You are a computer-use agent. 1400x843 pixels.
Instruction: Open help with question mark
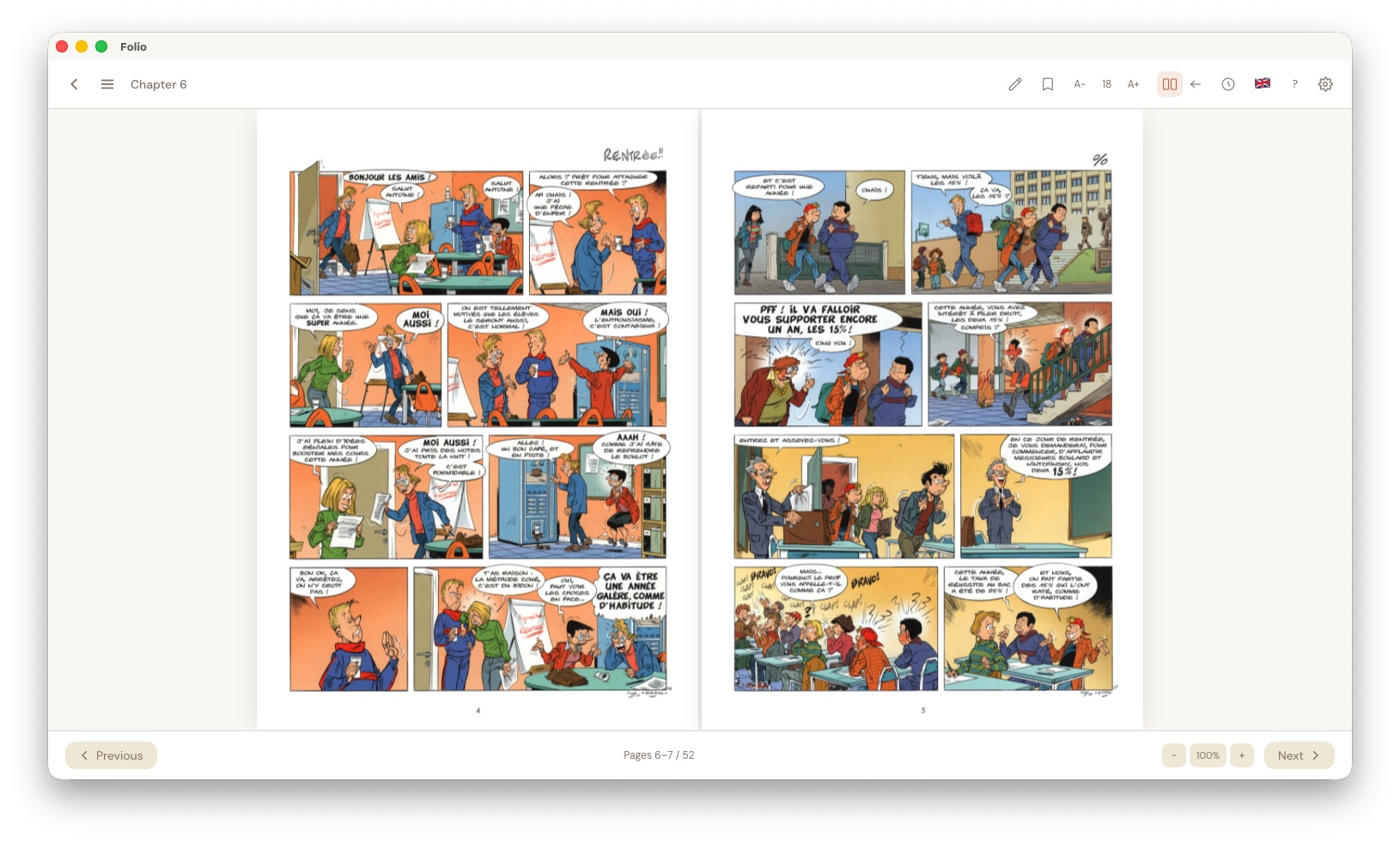tap(1294, 84)
